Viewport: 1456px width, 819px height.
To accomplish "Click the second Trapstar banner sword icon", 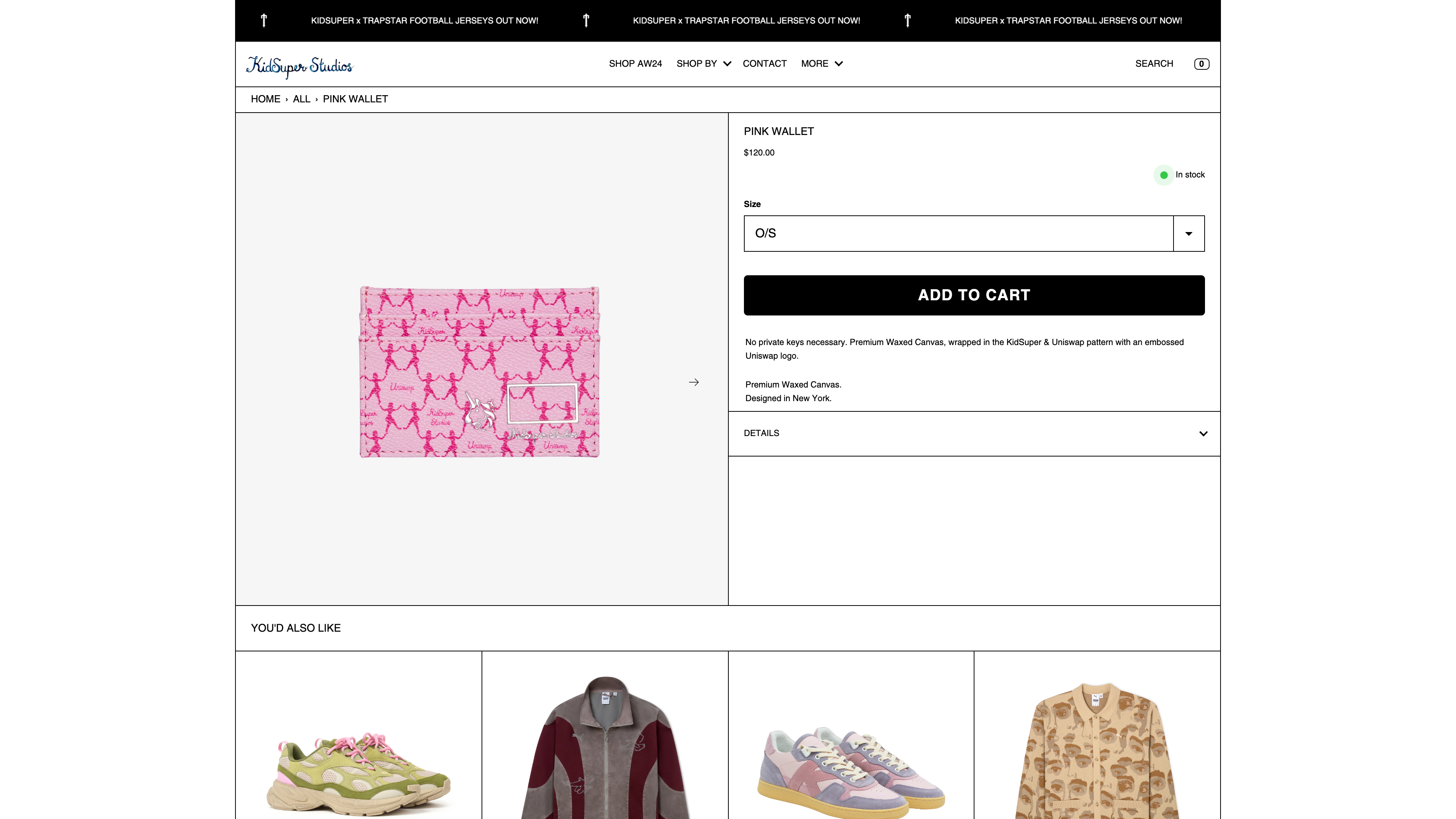I will (586, 21).
